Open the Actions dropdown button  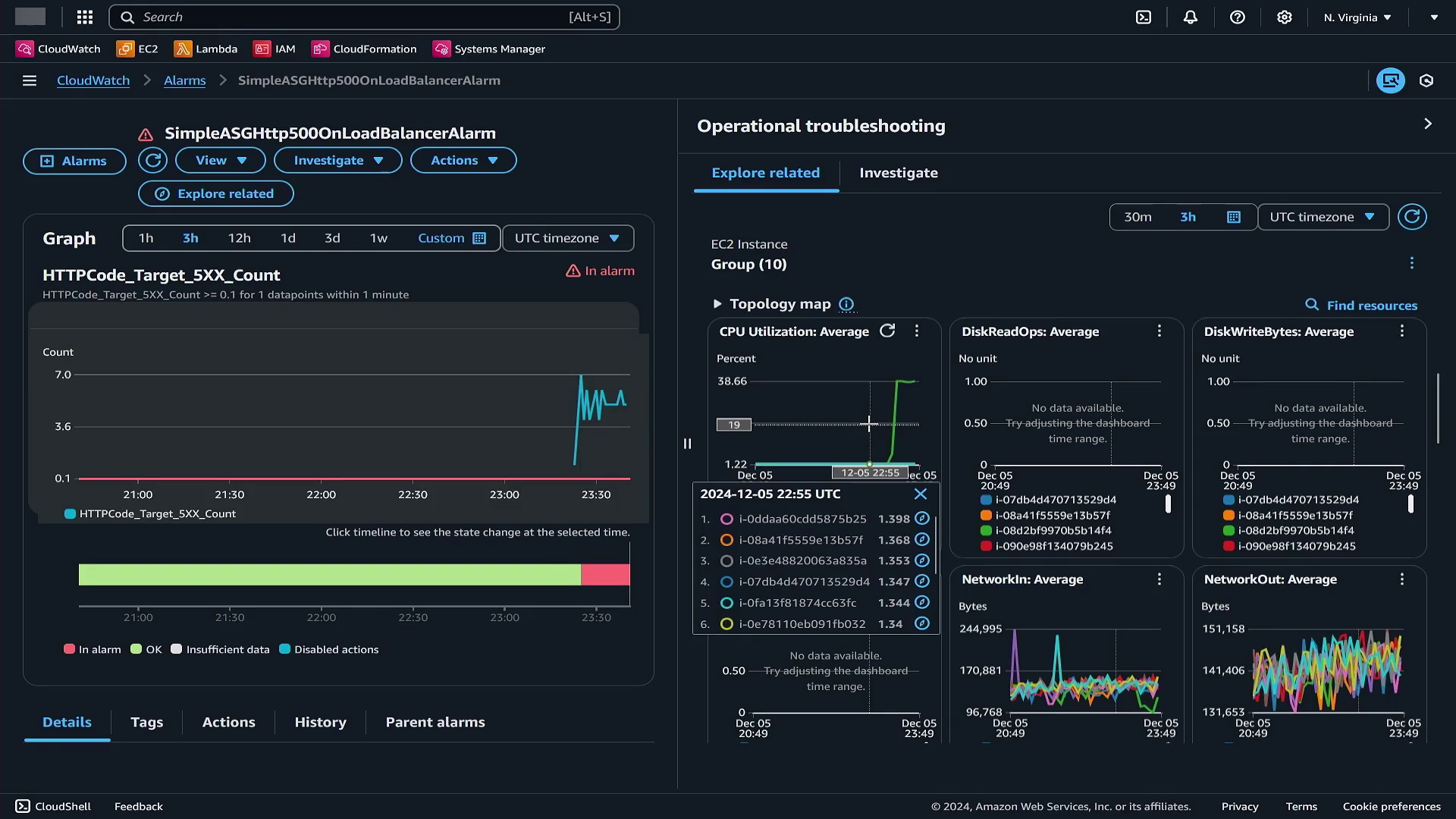coord(463,160)
